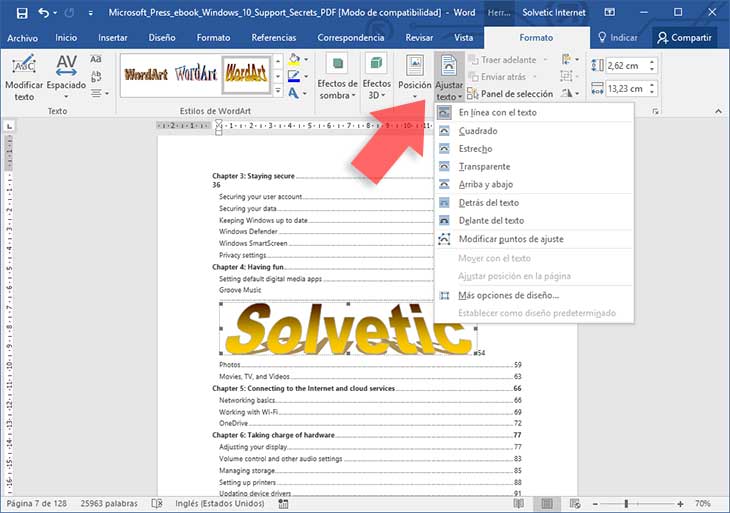This screenshot has width=730, height=513.
Task: Open Modificar texto WordArt button
Action: (24, 77)
